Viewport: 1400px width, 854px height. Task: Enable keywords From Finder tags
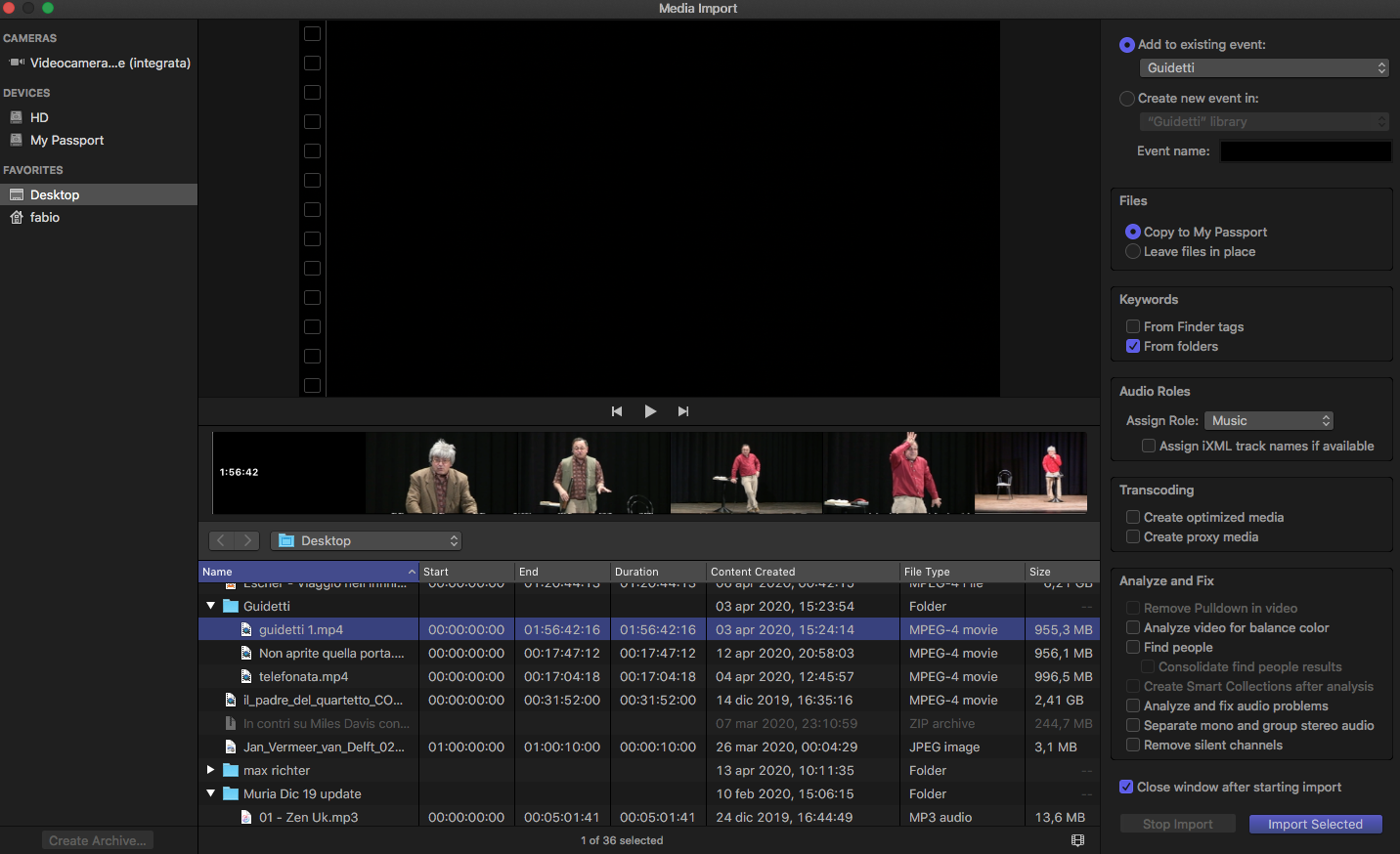click(x=1133, y=326)
